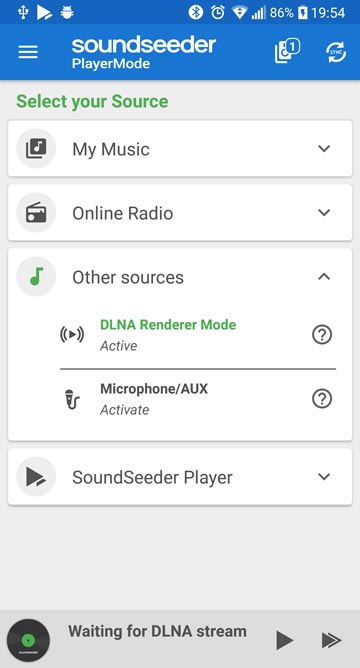The image size is (360, 668).
Task: Tap the connected speakers icon with badge
Action: [x=287, y=52]
